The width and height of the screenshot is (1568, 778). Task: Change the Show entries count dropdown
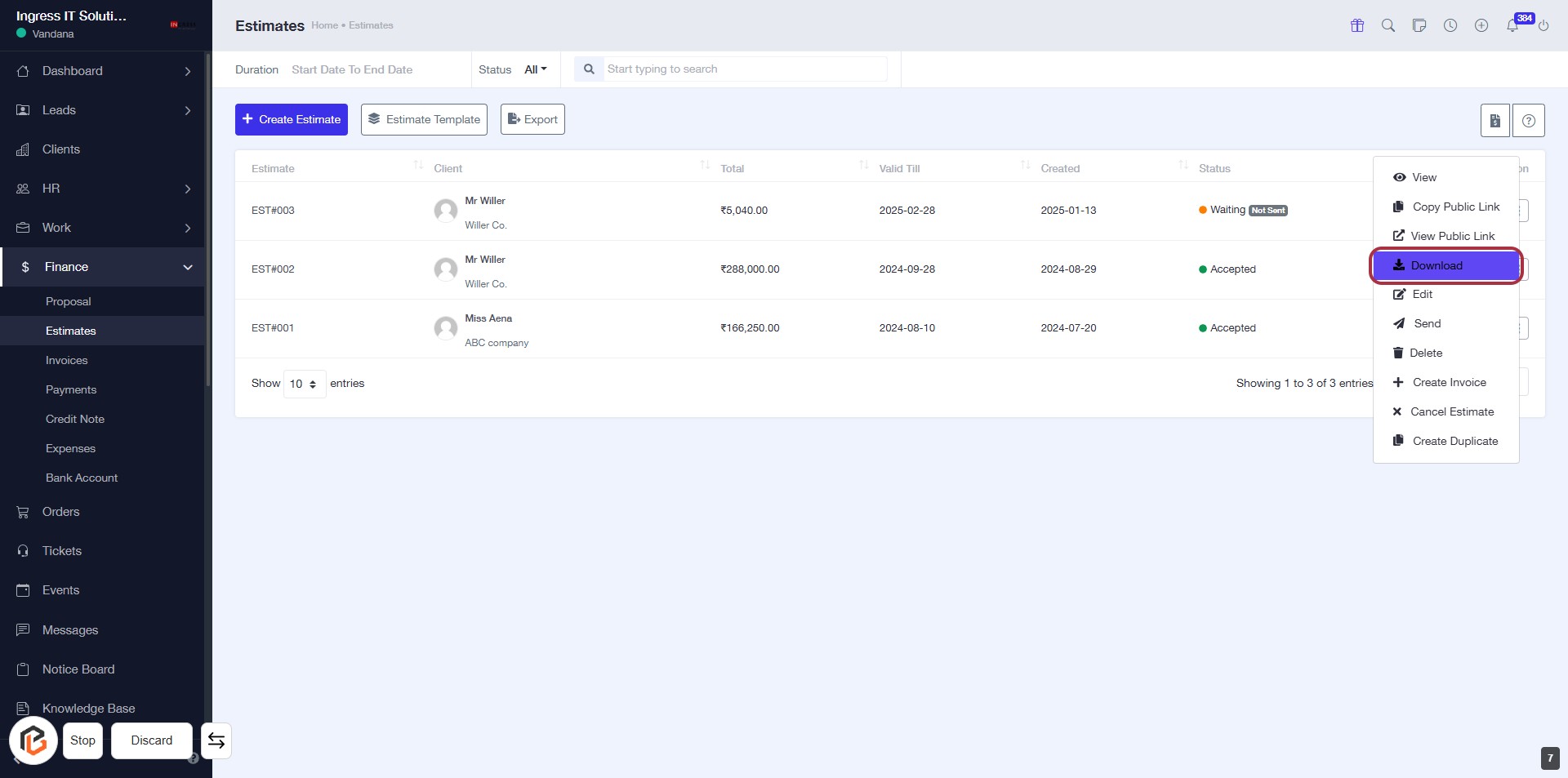click(304, 384)
